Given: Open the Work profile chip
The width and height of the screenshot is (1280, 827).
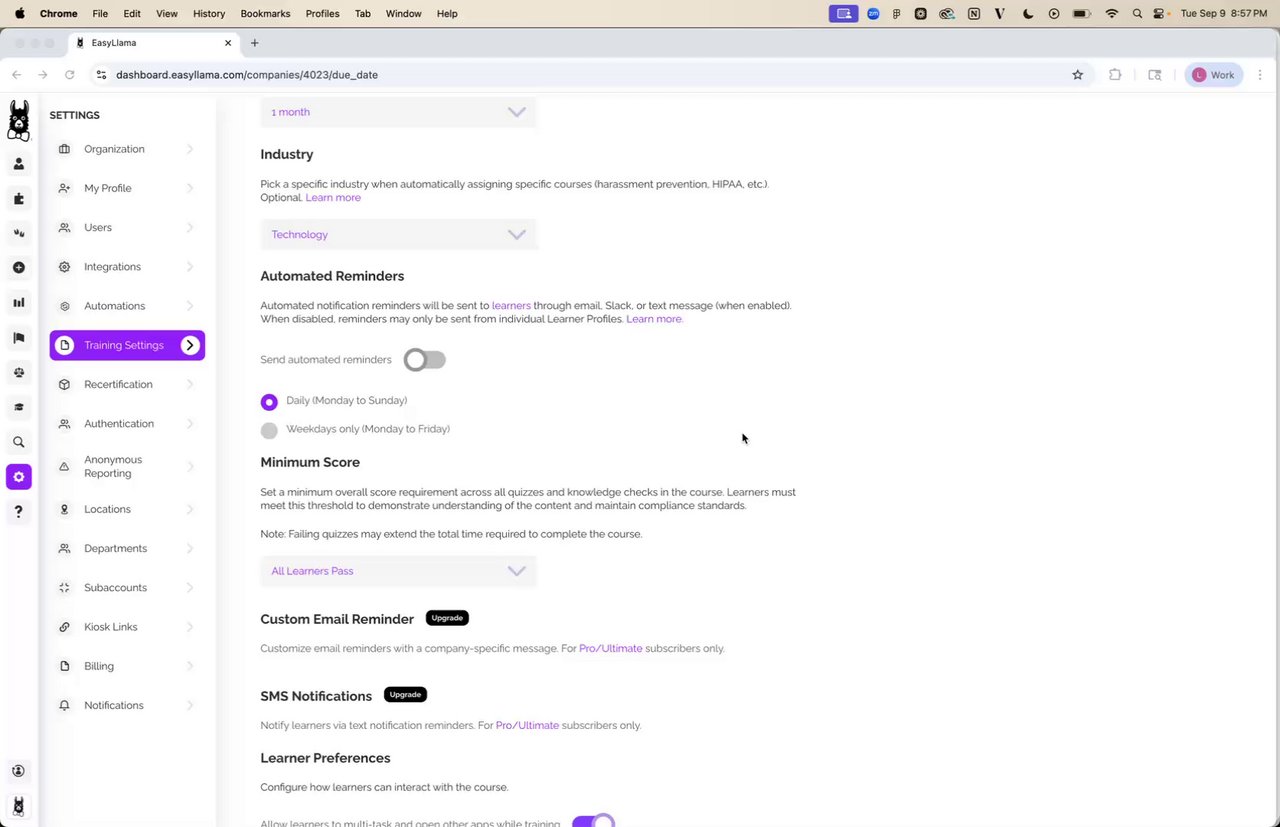Looking at the screenshot, I should (1213, 75).
